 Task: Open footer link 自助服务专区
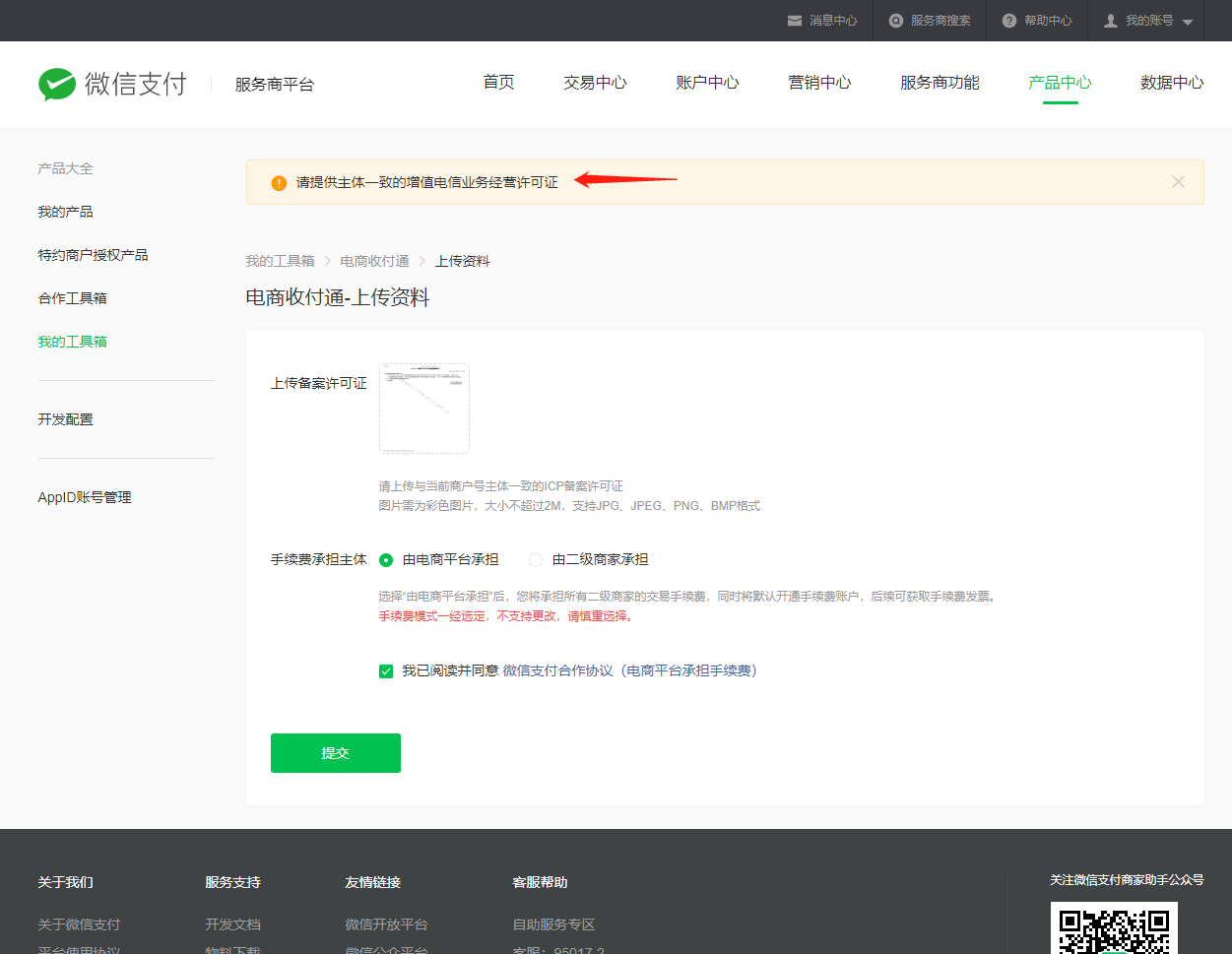(553, 924)
